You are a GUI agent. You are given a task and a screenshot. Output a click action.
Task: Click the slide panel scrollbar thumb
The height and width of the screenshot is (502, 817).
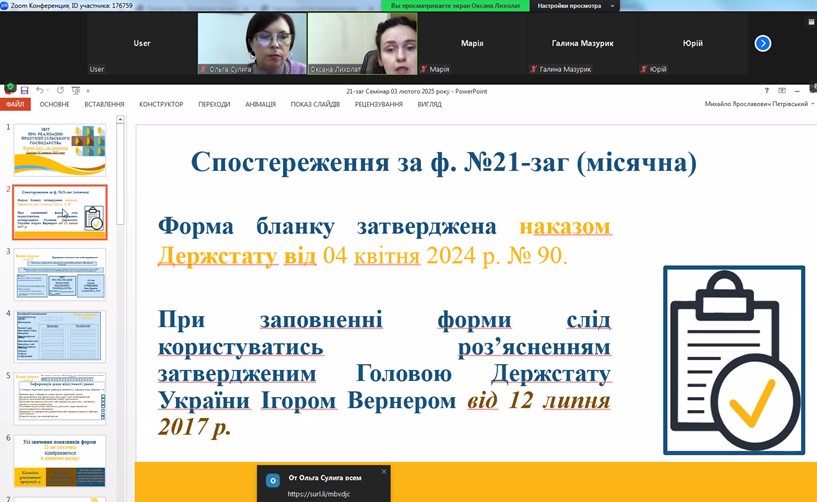tap(120, 175)
